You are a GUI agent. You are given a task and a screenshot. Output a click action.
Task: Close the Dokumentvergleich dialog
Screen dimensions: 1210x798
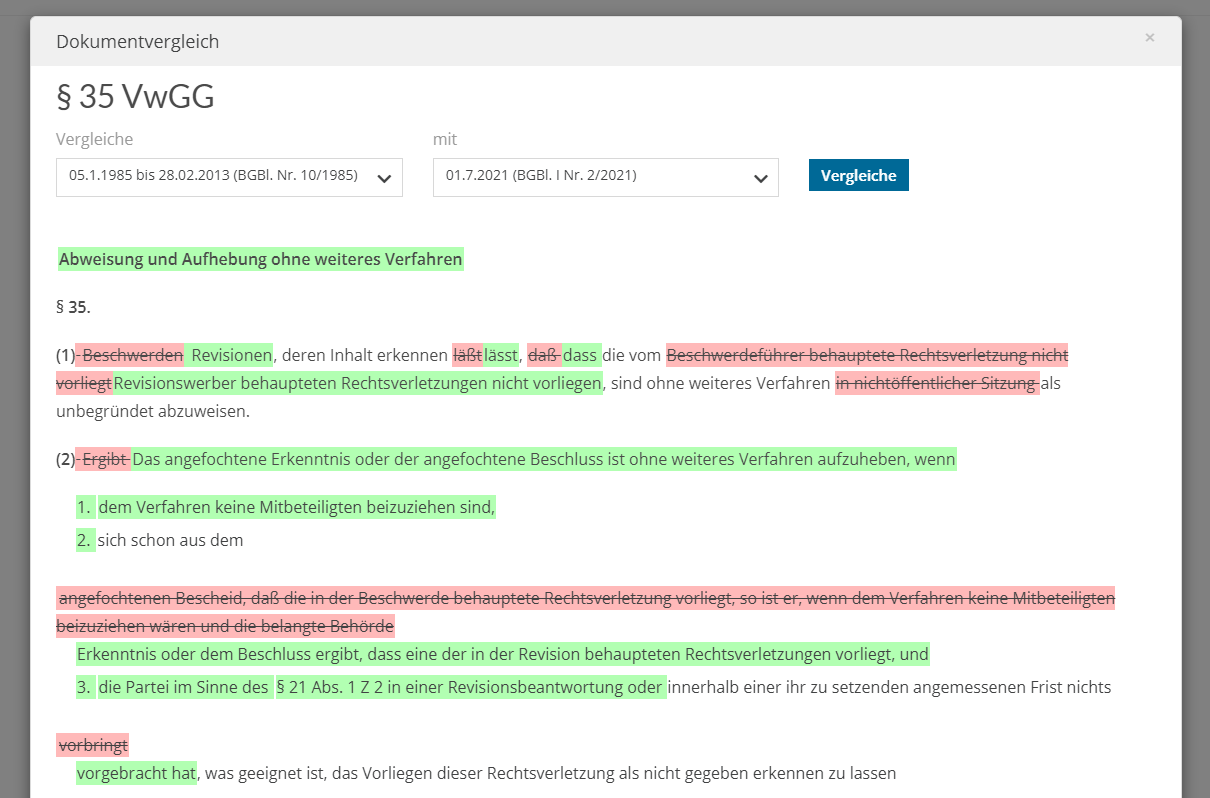click(1149, 38)
